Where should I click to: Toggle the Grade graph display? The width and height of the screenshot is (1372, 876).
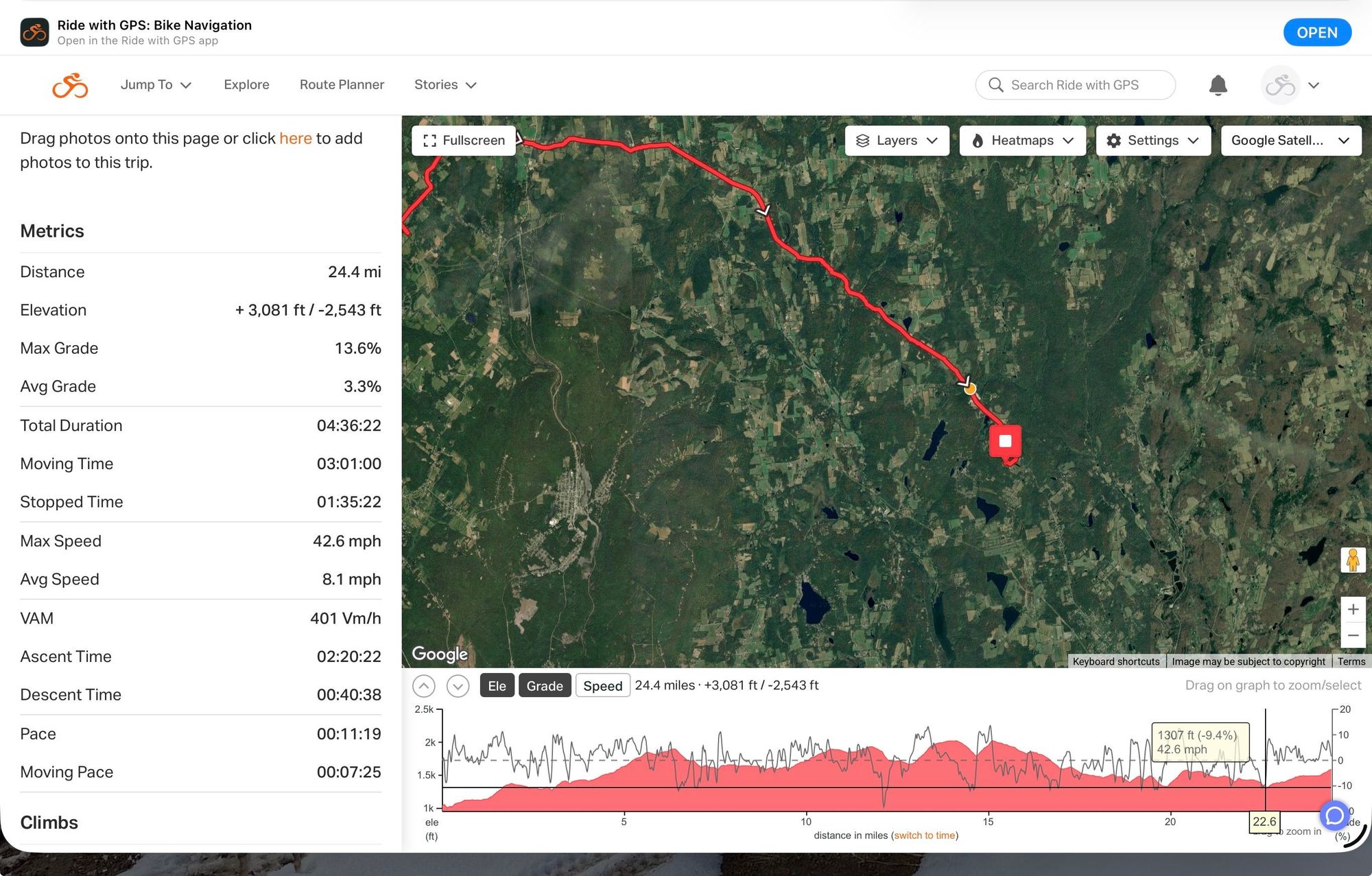pyautogui.click(x=545, y=686)
